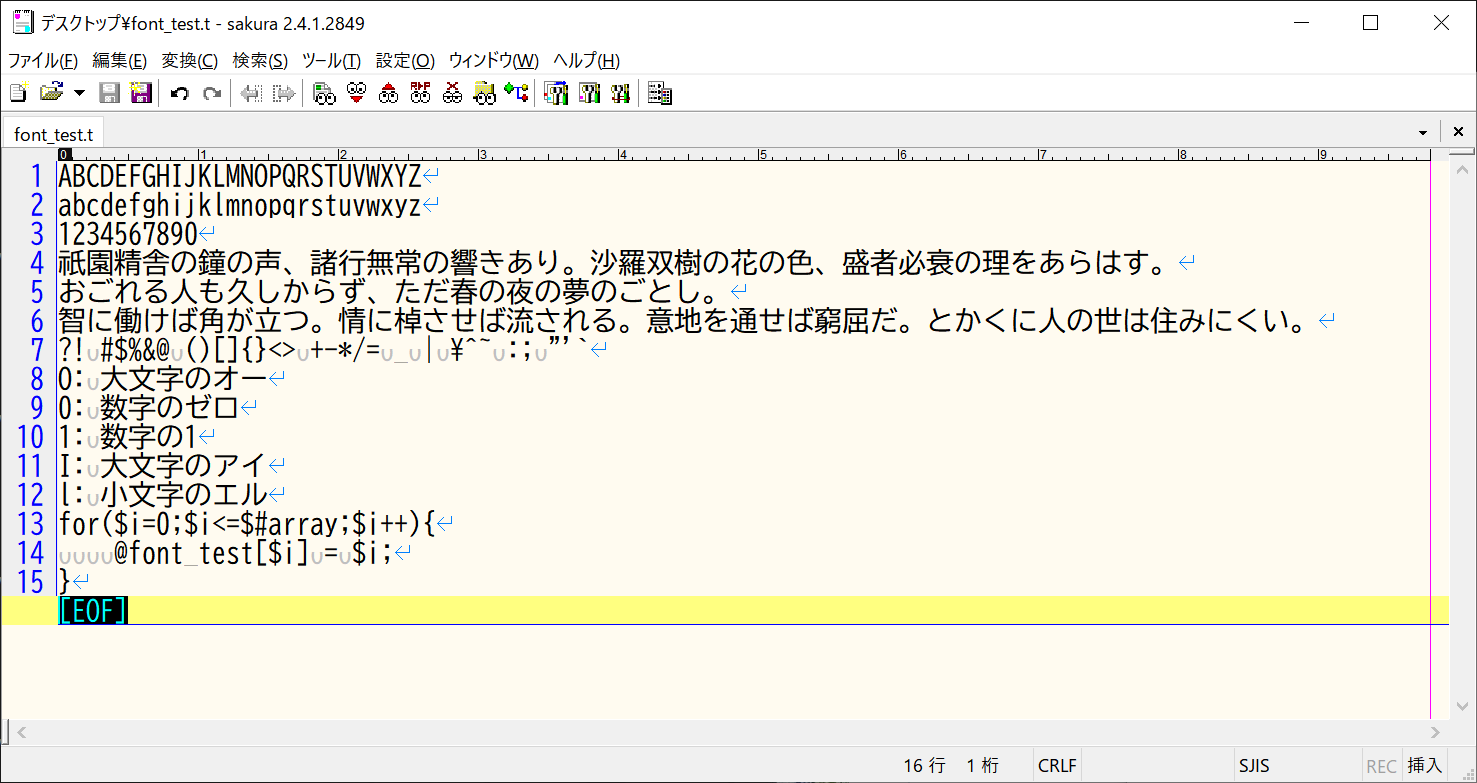Screen dimensions: 1477x783
Task: Click the Save As purple floppy icon
Action: (x=141, y=94)
